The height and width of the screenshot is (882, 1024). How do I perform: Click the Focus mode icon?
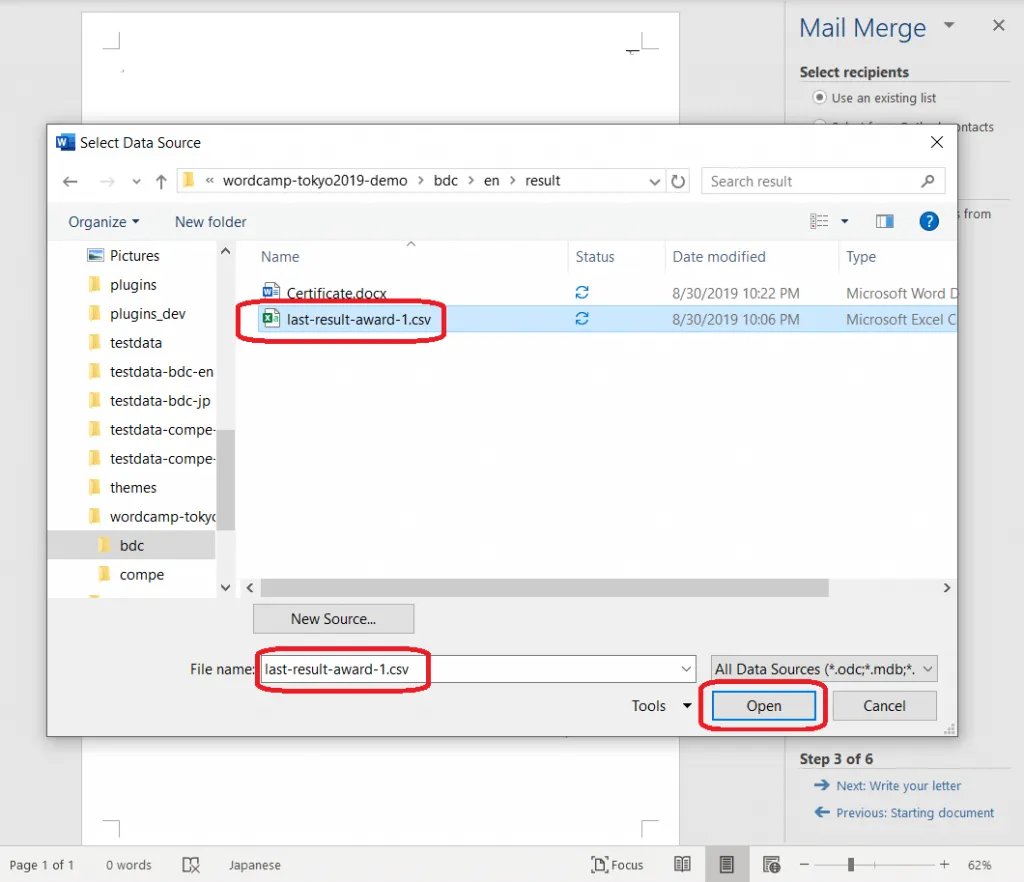(617, 864)
